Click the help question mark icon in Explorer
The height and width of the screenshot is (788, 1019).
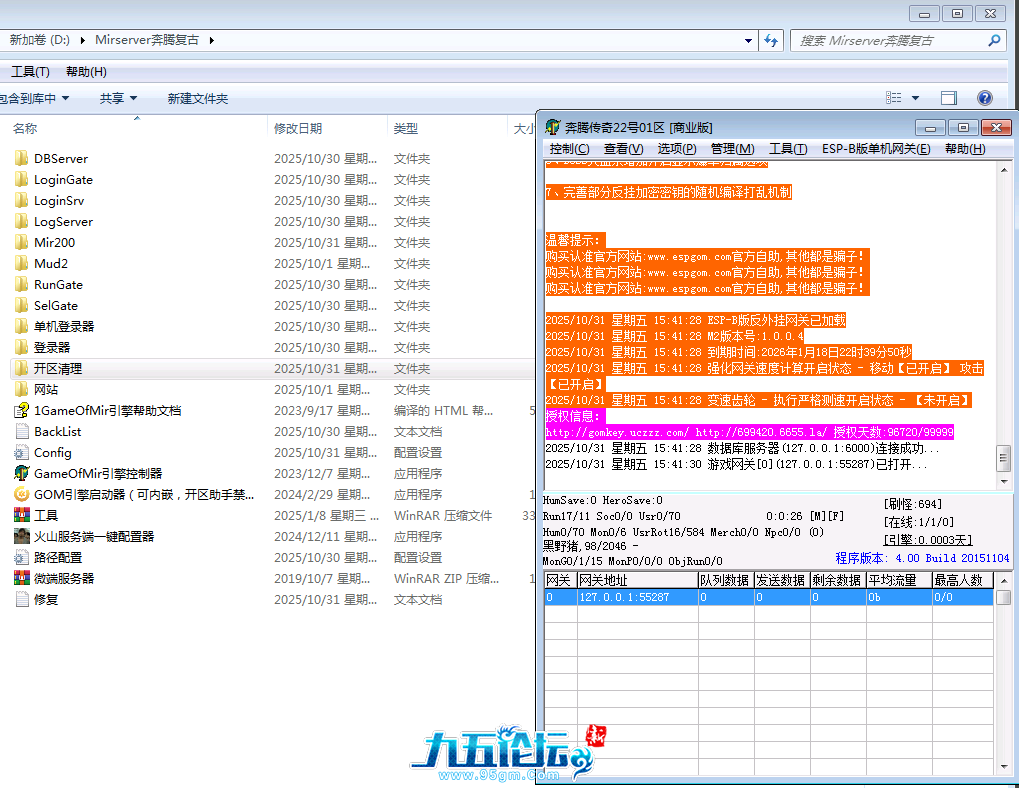click(x=984, y=98)
